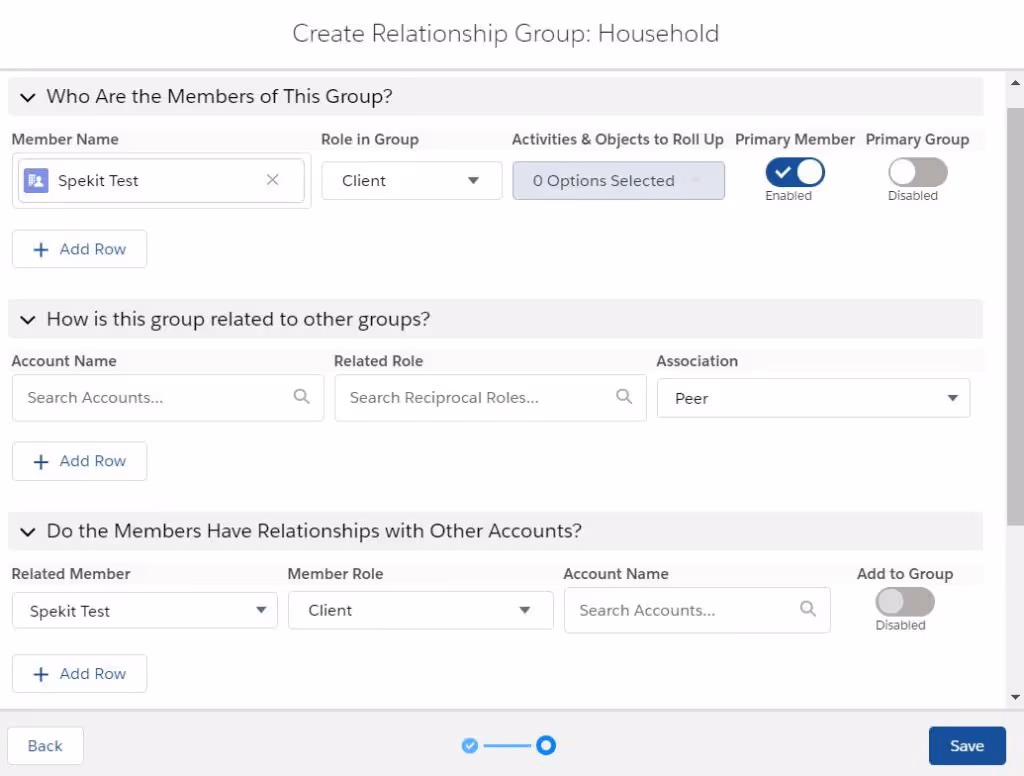This screenshot has height=776, width=1024.
Task: Click the vertical scrollbar thumb
Action: 1015,316
